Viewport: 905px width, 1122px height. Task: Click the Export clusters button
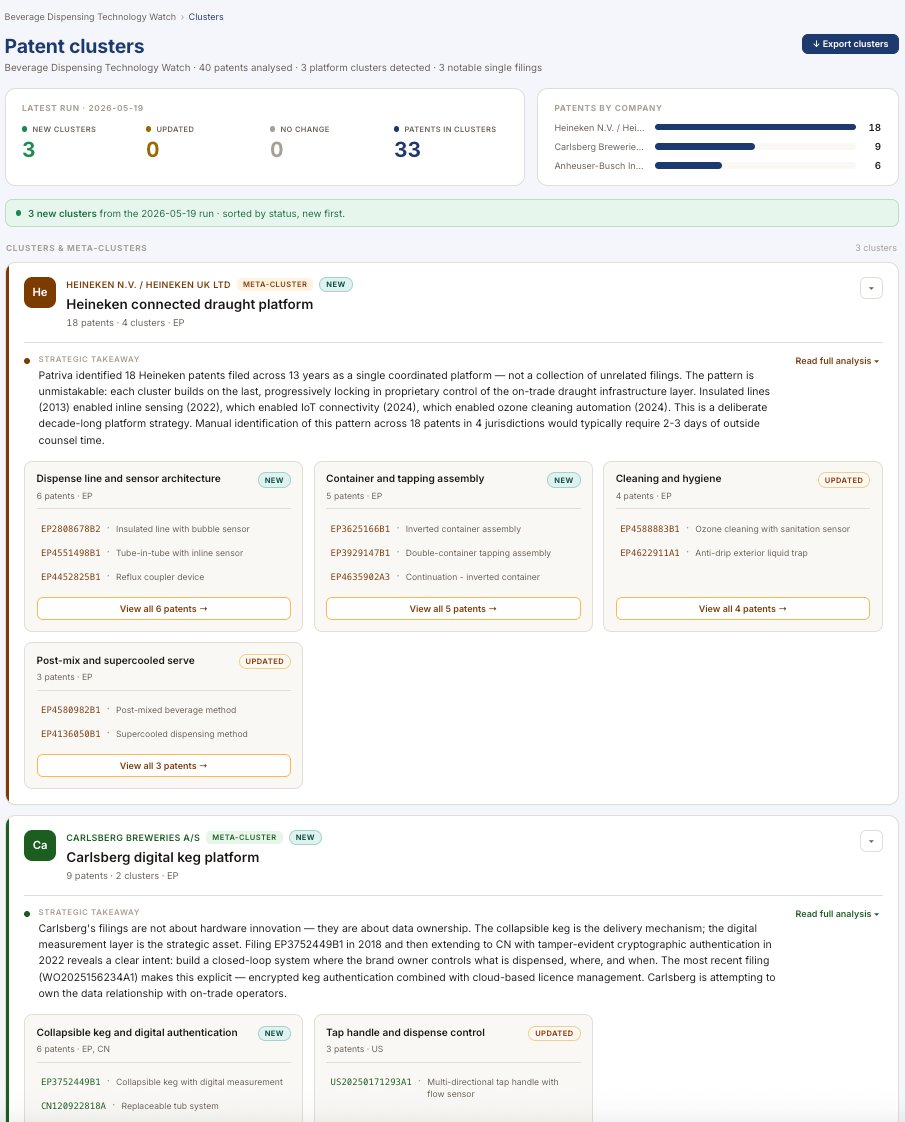(850, 44)
